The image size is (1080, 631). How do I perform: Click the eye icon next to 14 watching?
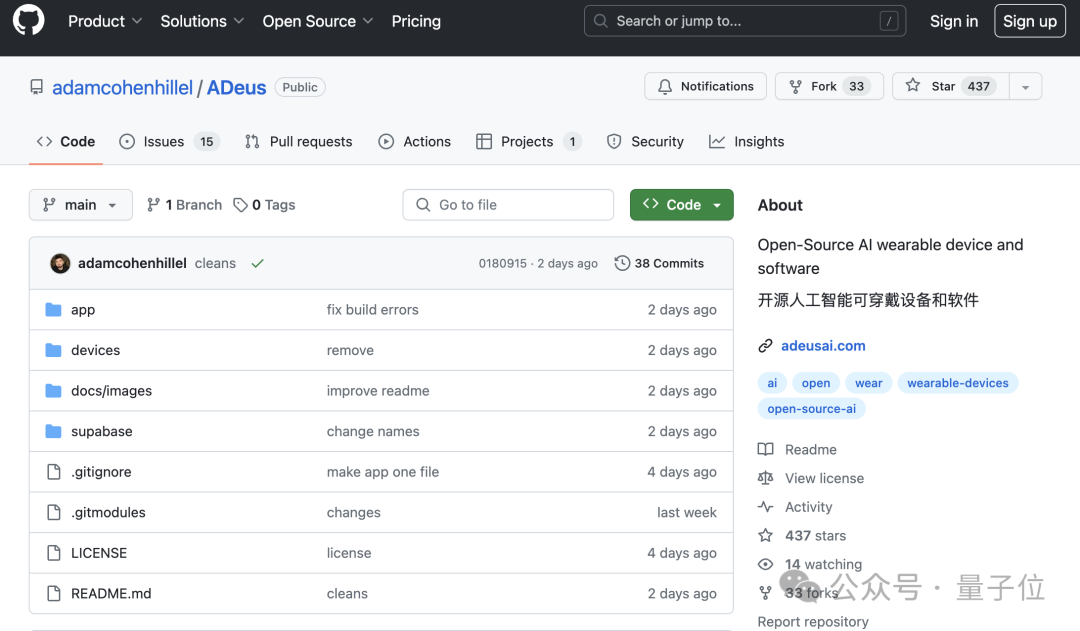pyautogui.click(x=765, y=564)
